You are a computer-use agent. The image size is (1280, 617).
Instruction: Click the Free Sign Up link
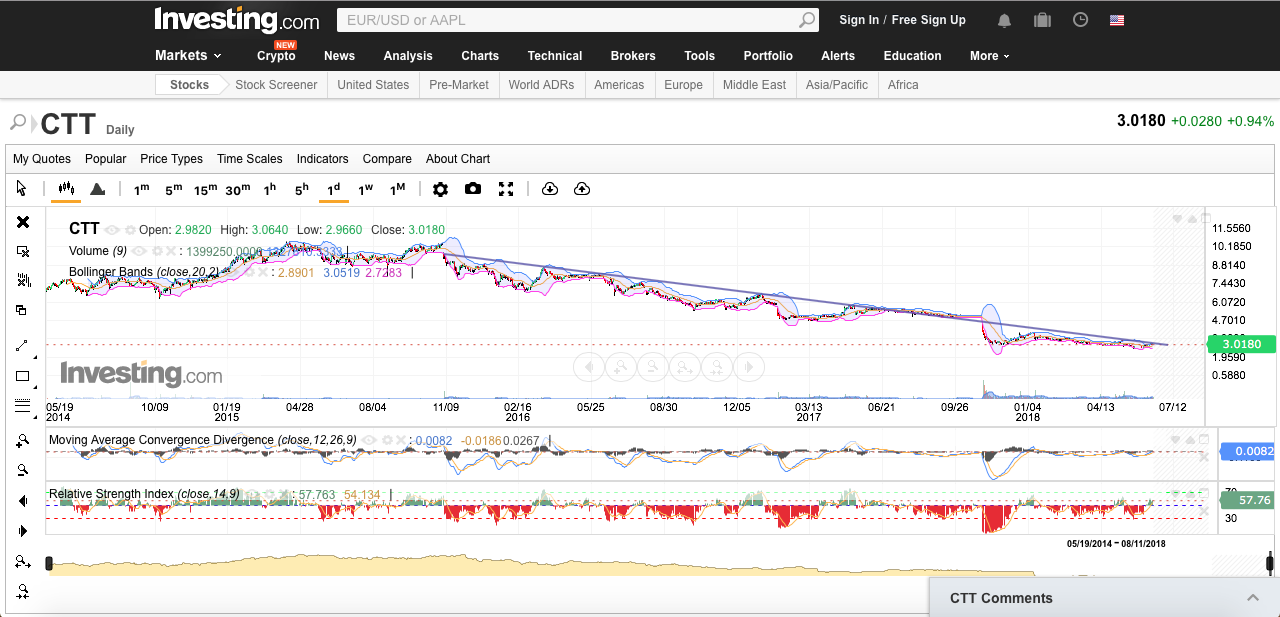pyautogui.click(x=928, y=20)
